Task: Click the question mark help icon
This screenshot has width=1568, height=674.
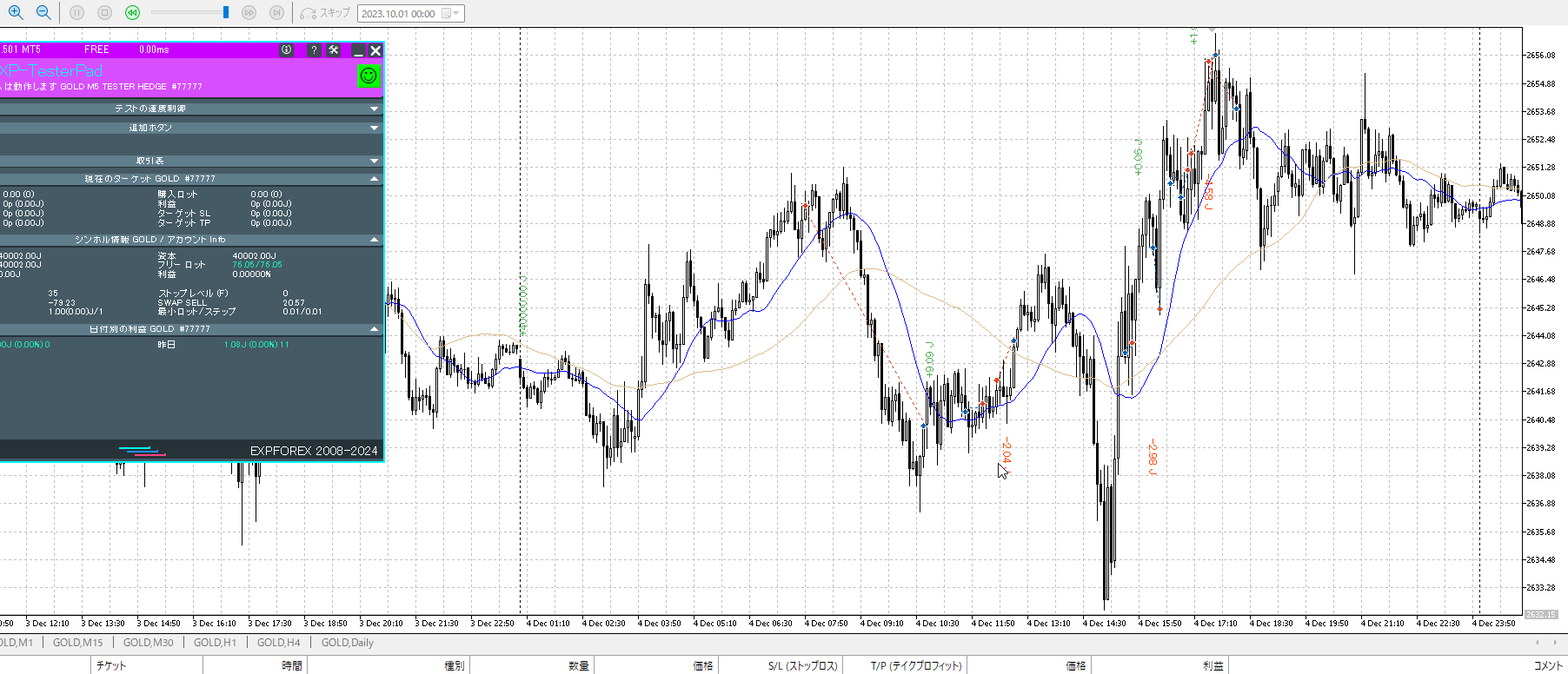Action: point(314,50)
